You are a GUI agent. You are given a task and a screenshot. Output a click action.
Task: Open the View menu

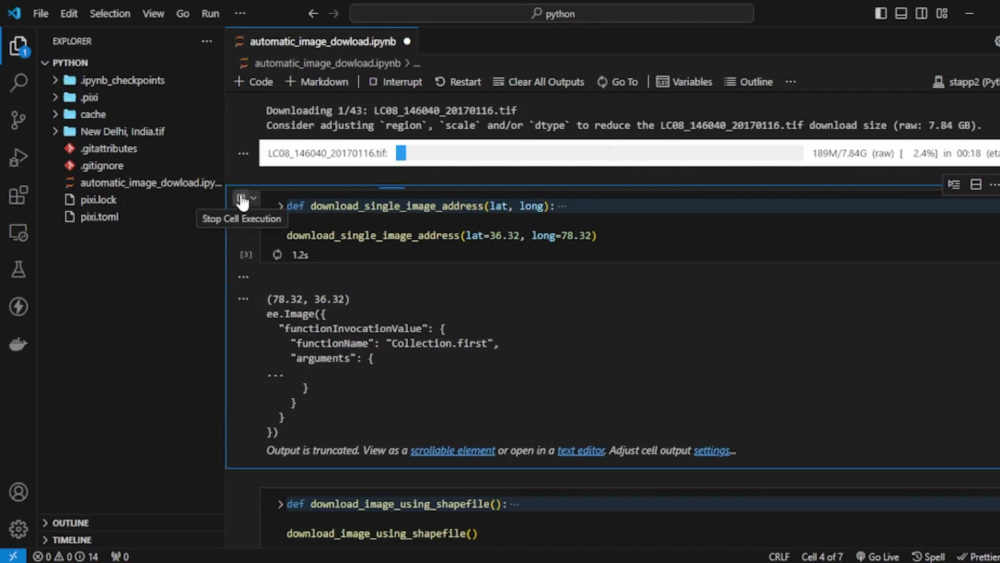153,13
